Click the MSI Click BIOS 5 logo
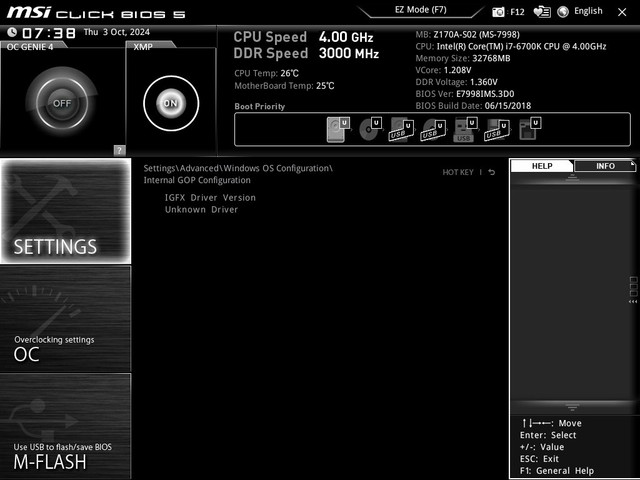The image size is (640, 480). point(96,13)
